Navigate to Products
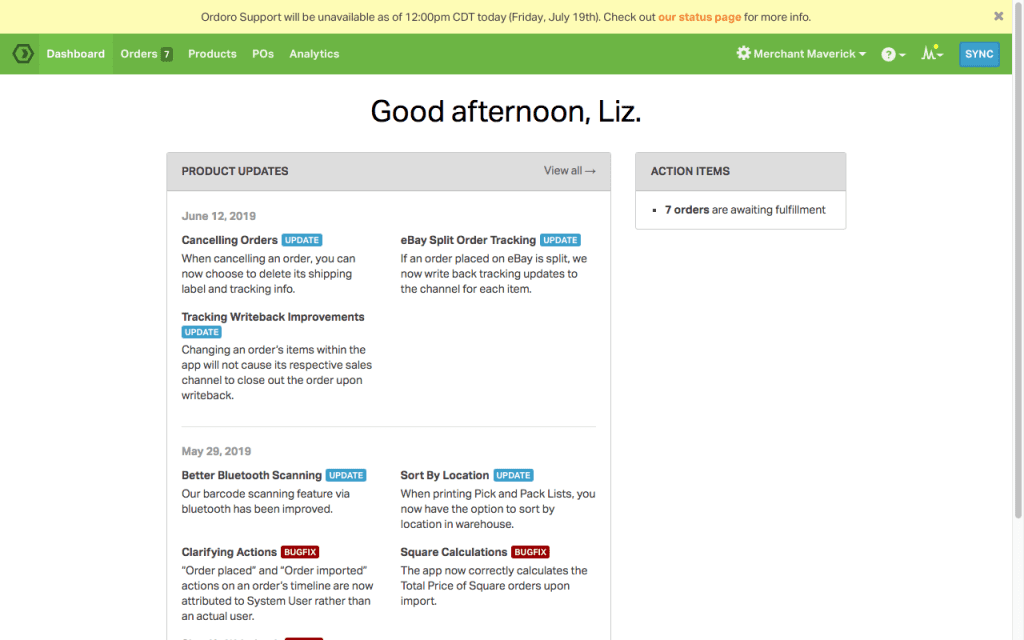 pyautogui.click(x=212, y=54)
